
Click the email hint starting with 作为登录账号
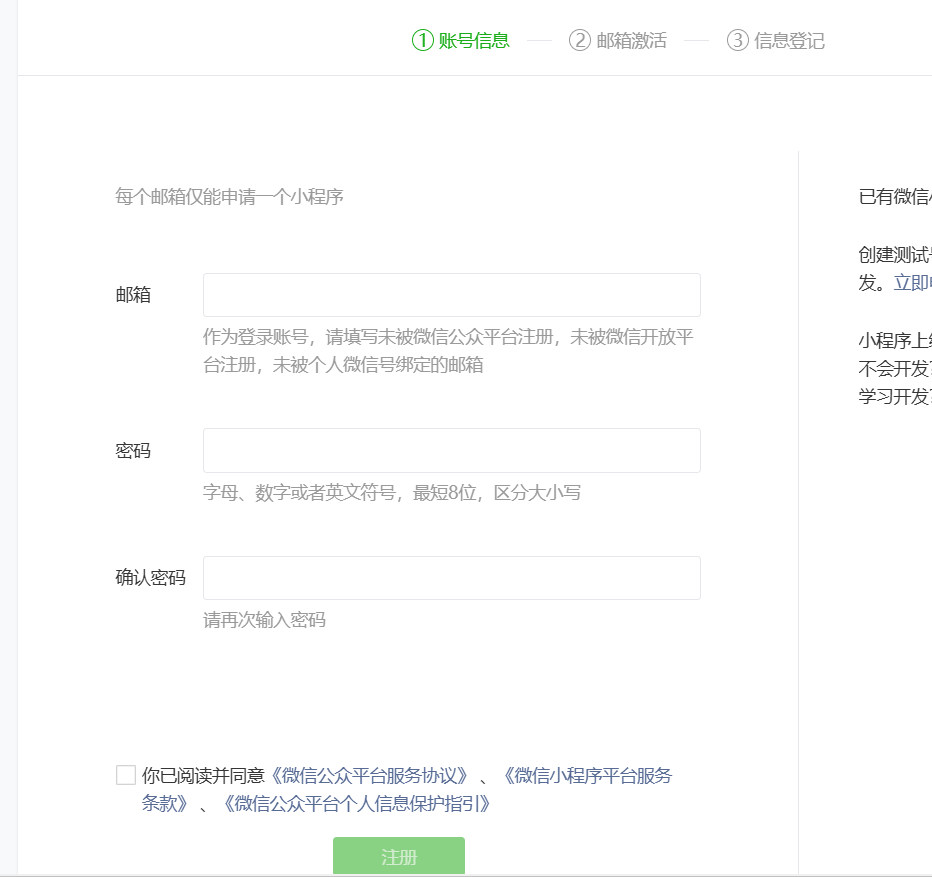click(x=449, y=351)
